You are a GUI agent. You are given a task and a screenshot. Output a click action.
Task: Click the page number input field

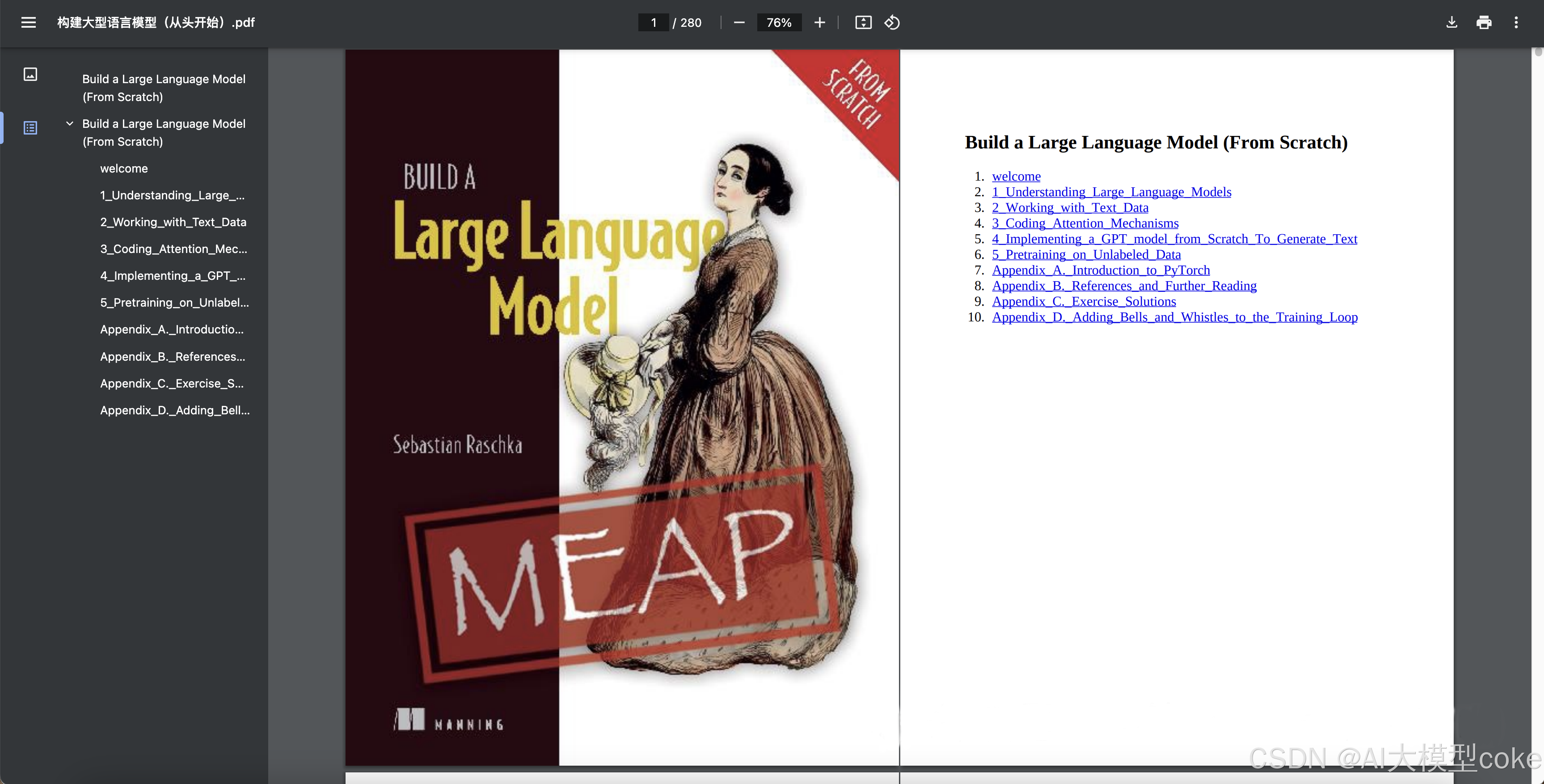[x=654, y=23]
